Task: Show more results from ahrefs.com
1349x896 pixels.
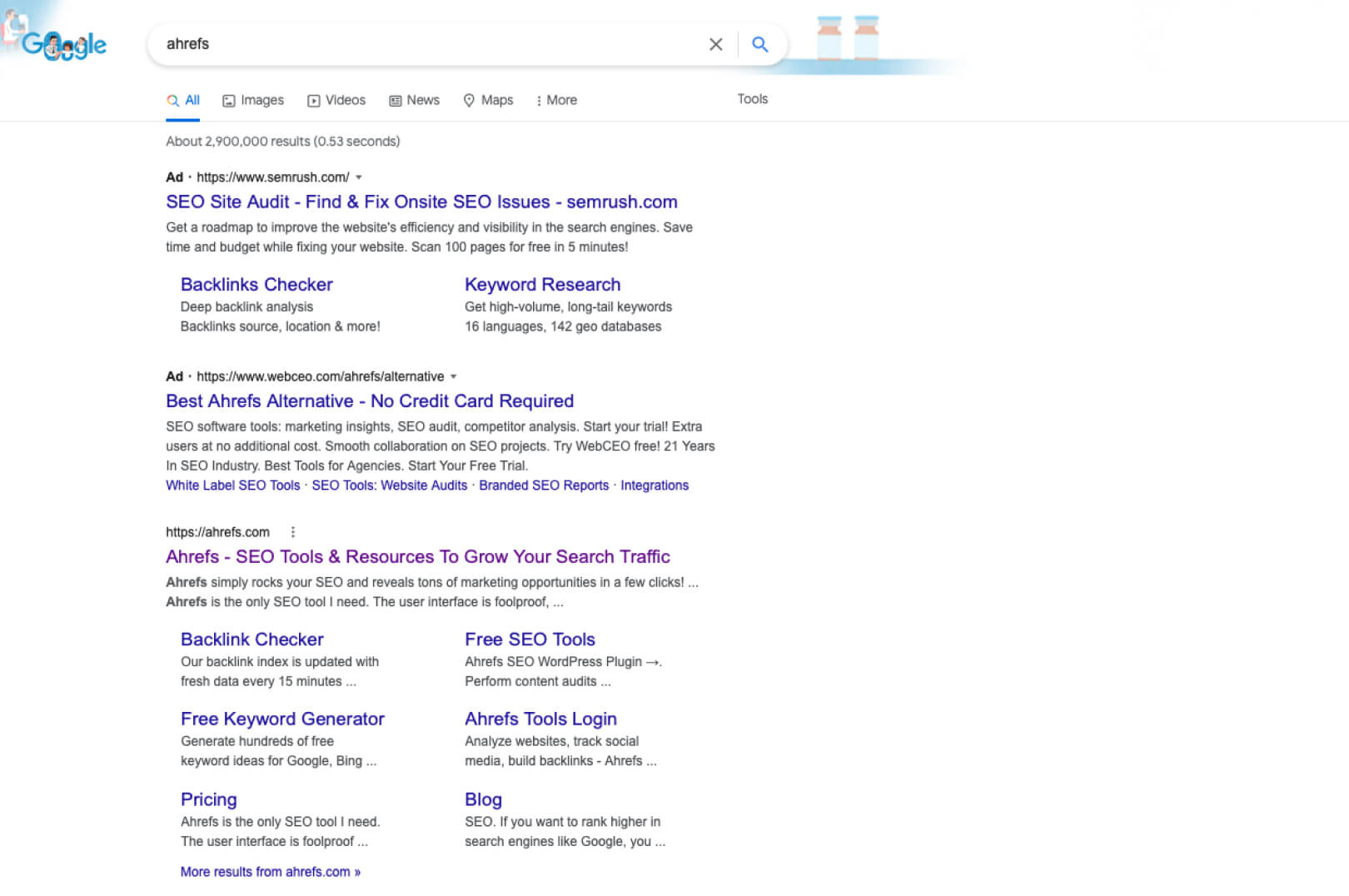Action: (x=270, y=872)
